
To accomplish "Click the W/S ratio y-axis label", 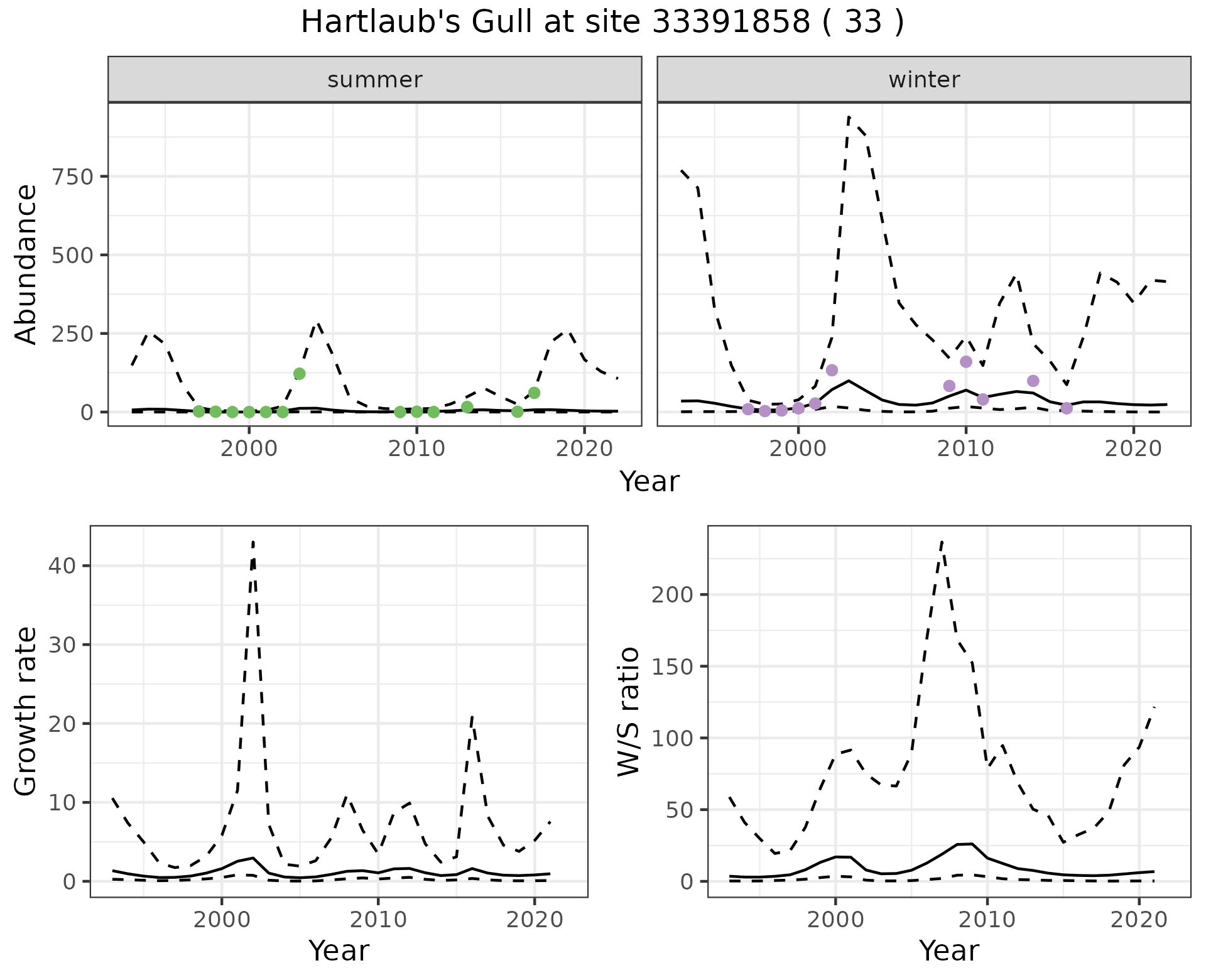I will point(628,711).
